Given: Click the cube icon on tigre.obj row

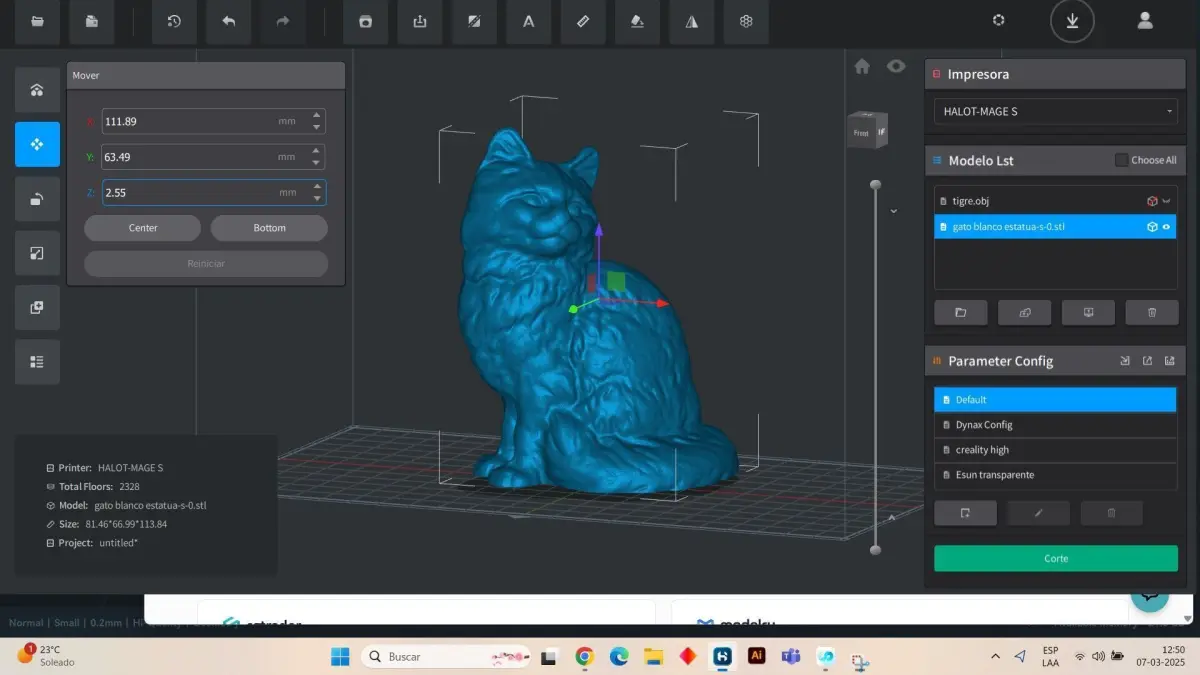Looking at the screenshot, I should click(x=1152, y=201).
